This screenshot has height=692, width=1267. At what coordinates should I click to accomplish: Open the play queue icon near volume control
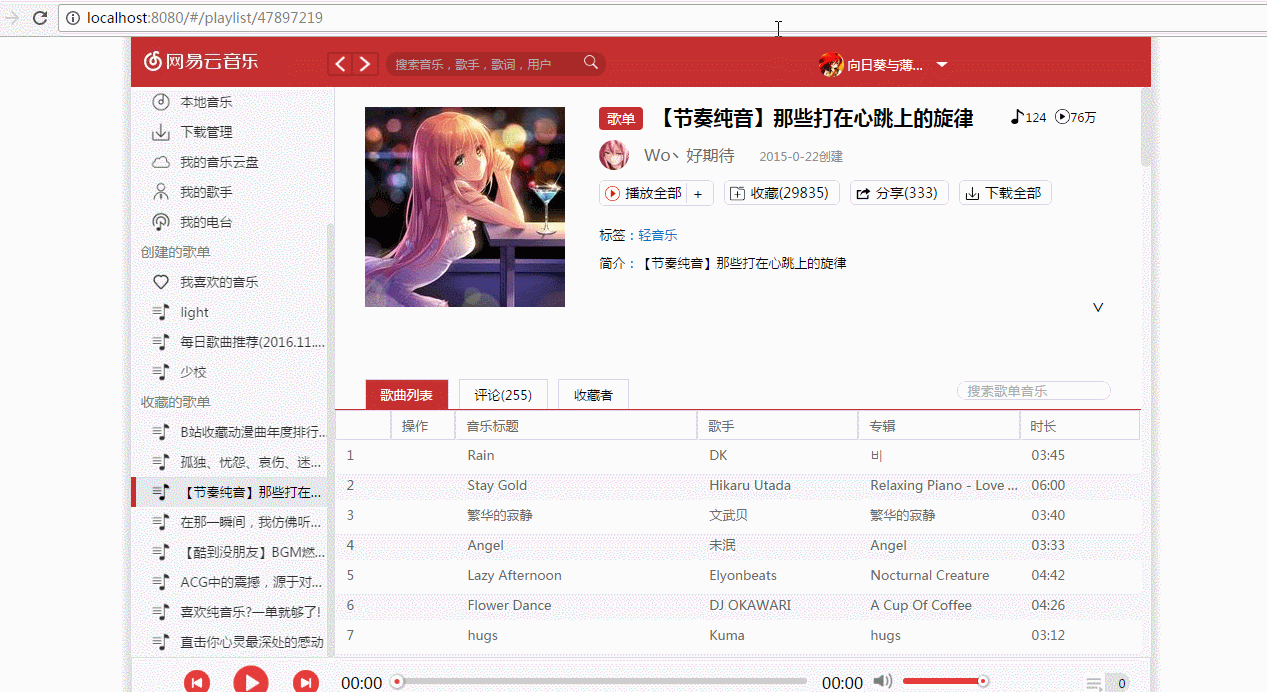click(1093, 684)
